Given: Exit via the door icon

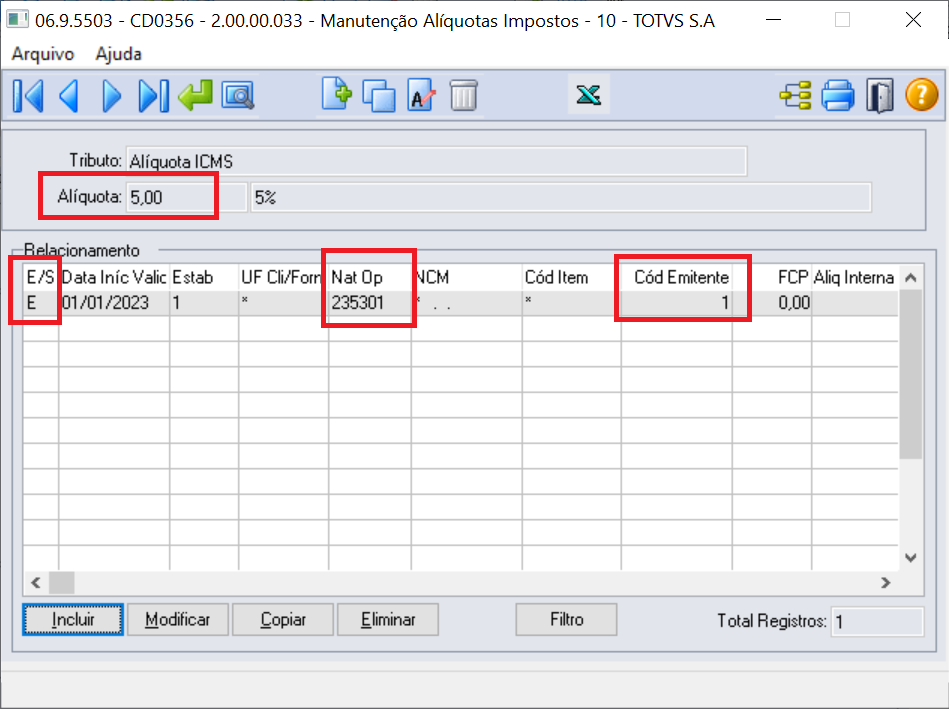Looking at the screenshot, I should point(879,96).
